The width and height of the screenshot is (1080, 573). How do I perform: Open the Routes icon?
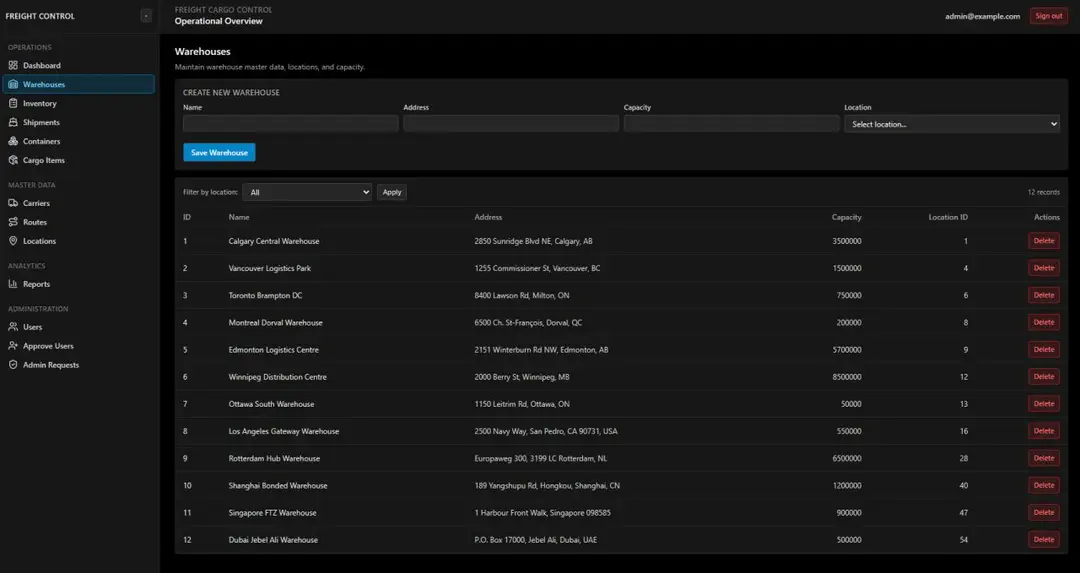tap(13, 222)
